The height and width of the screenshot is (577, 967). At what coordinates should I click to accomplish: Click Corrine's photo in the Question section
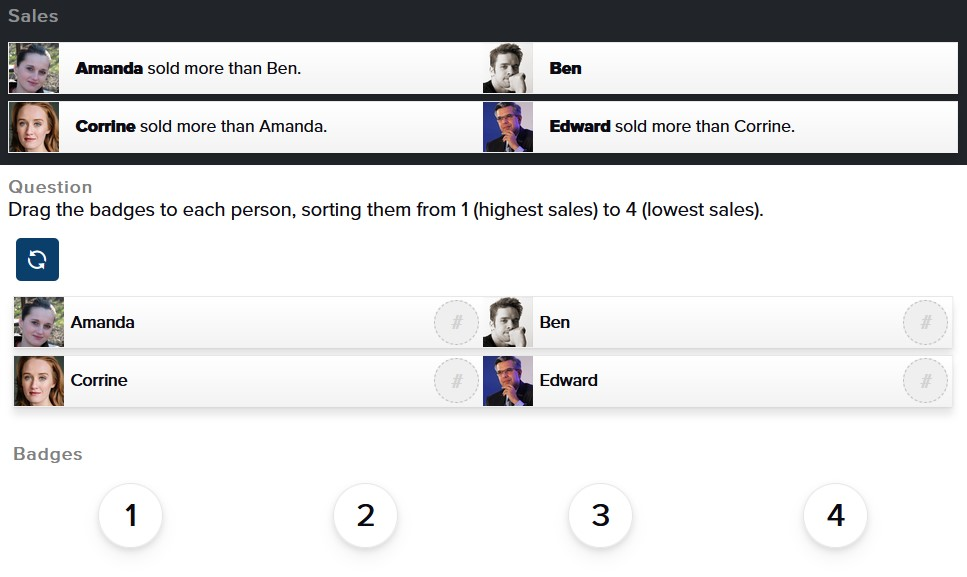[38, 380]
